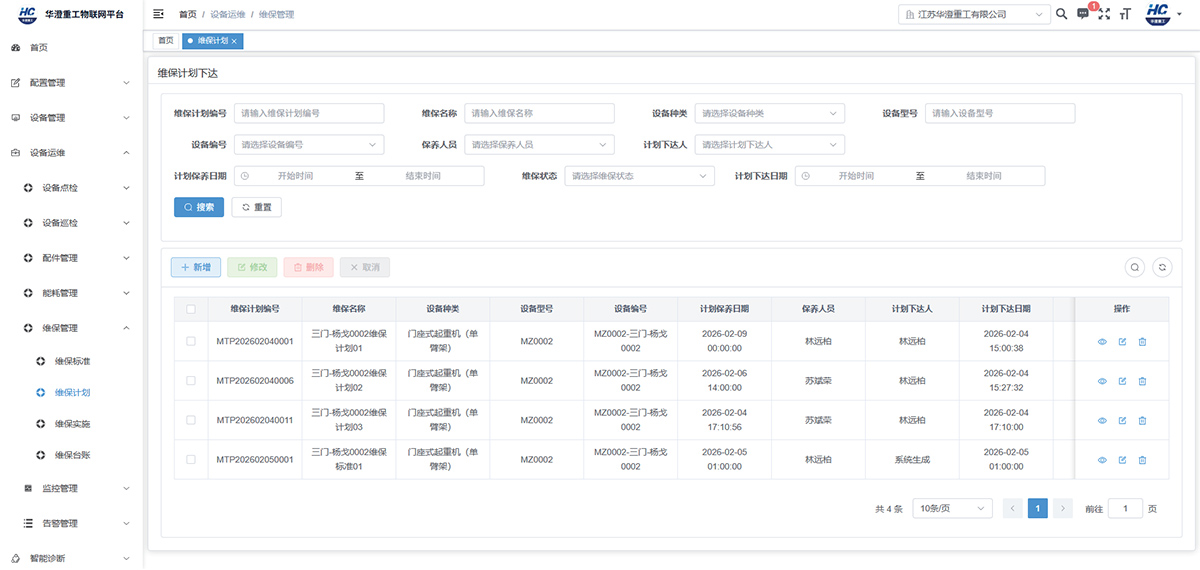1200x570 pixels.
Task: Open the 设备种类 dropdown
Action: (x=770, y=113)
